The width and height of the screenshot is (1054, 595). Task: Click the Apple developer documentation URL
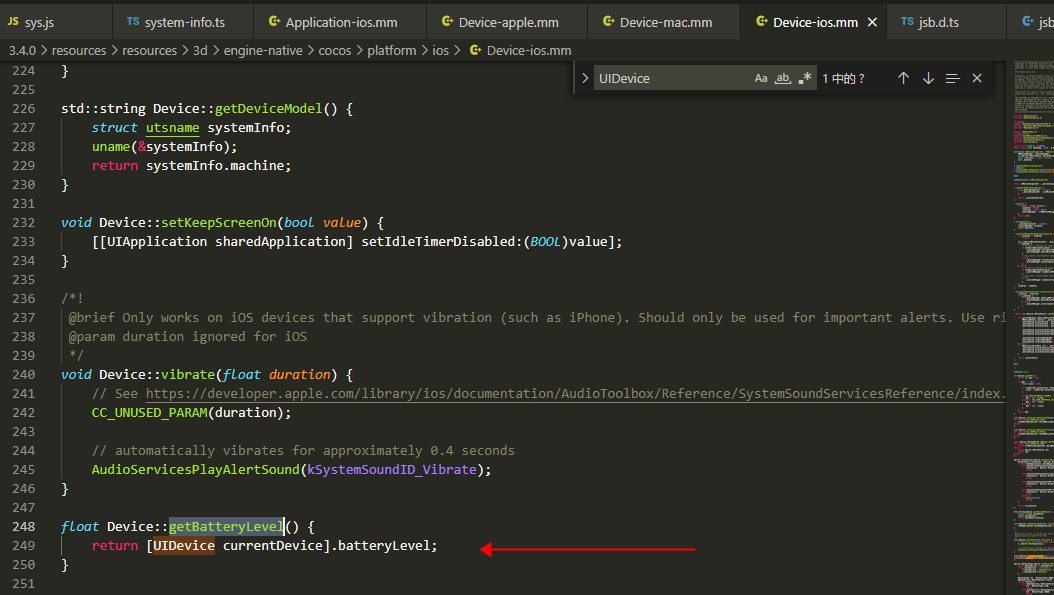click(x=575, y=393)
